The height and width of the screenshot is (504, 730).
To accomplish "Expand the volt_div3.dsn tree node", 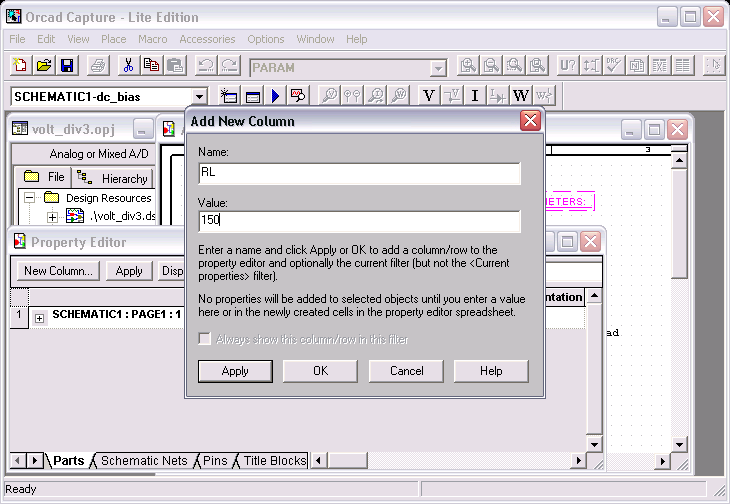I will click(52, 216).
